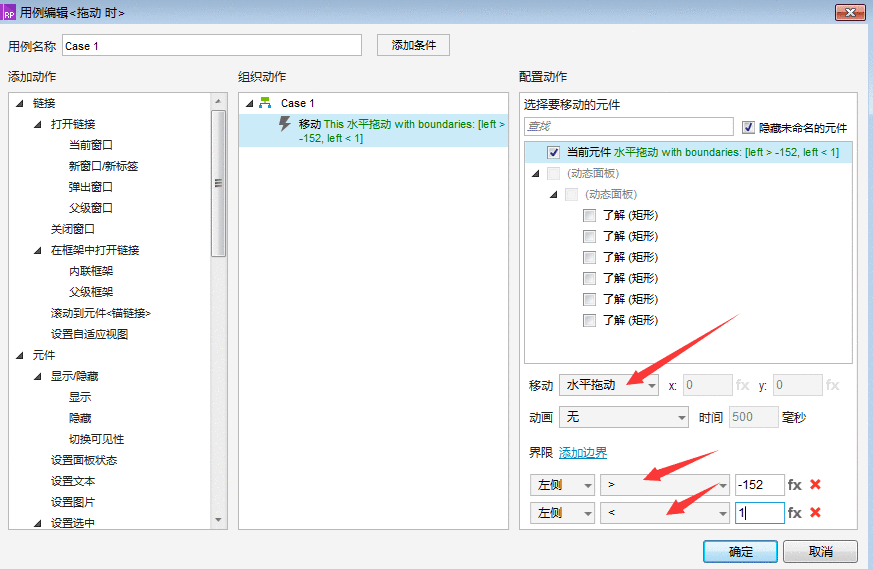
Task: Collapse Case 1 in 组织动作 panel
Action: click(249, 104)
